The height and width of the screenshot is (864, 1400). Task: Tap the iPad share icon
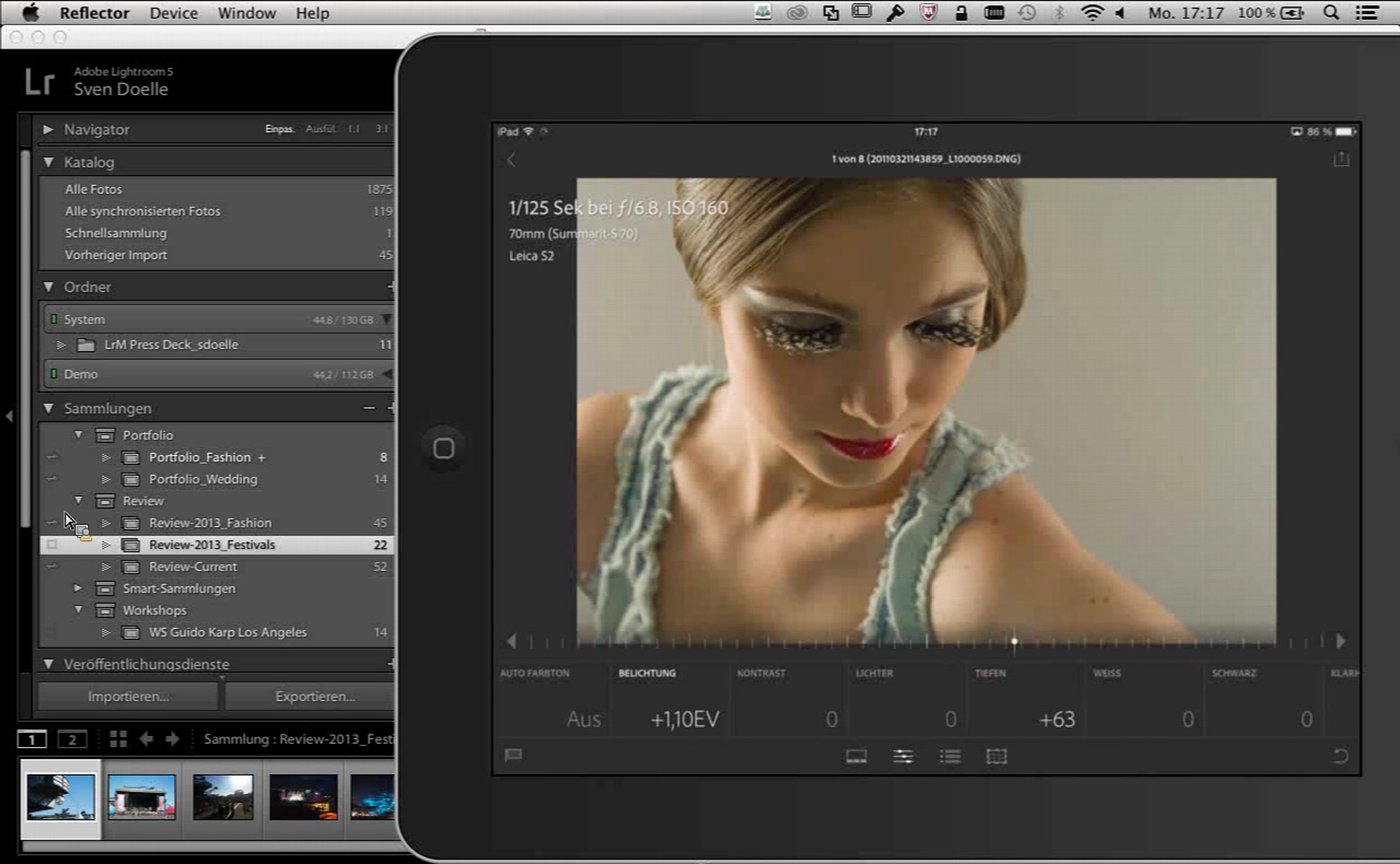1340,160
